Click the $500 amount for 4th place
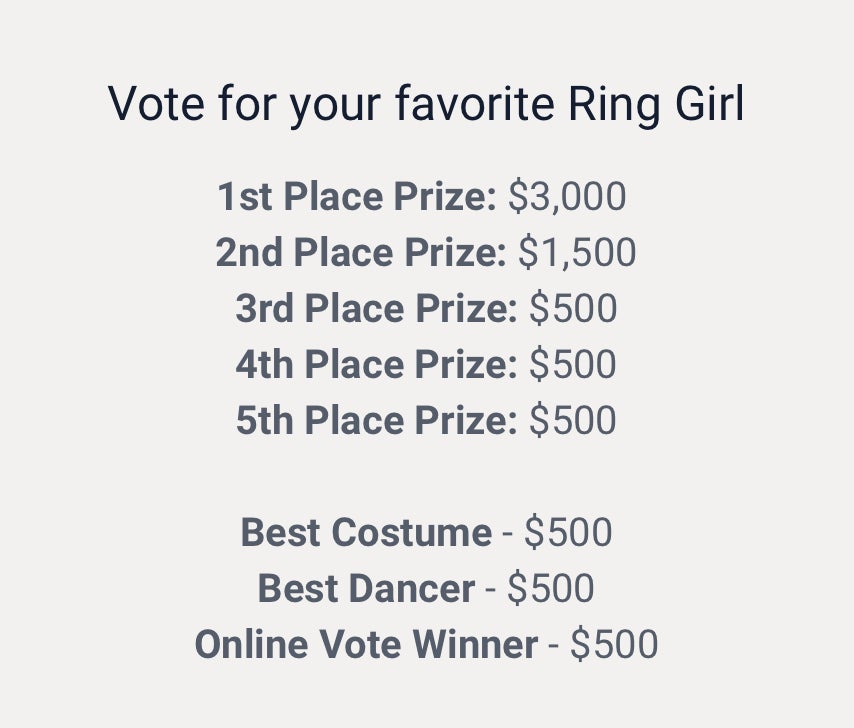Viewport: 854px width, 728px height. point(573,365)
